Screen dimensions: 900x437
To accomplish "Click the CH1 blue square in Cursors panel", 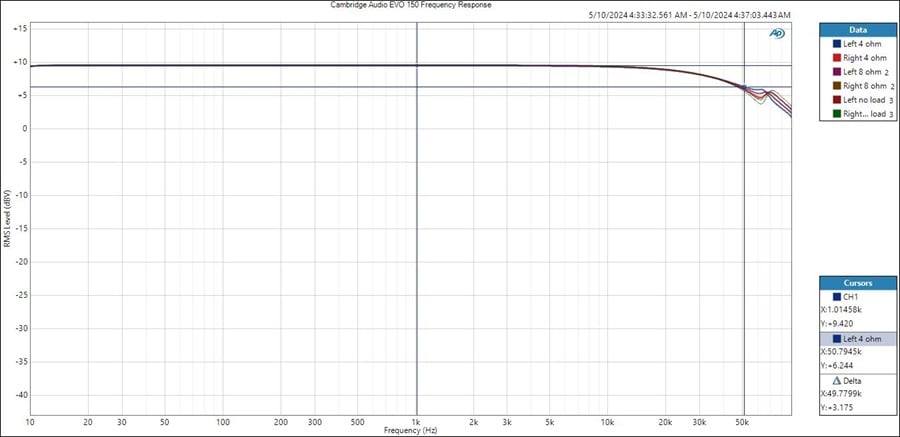I will 836,297.
